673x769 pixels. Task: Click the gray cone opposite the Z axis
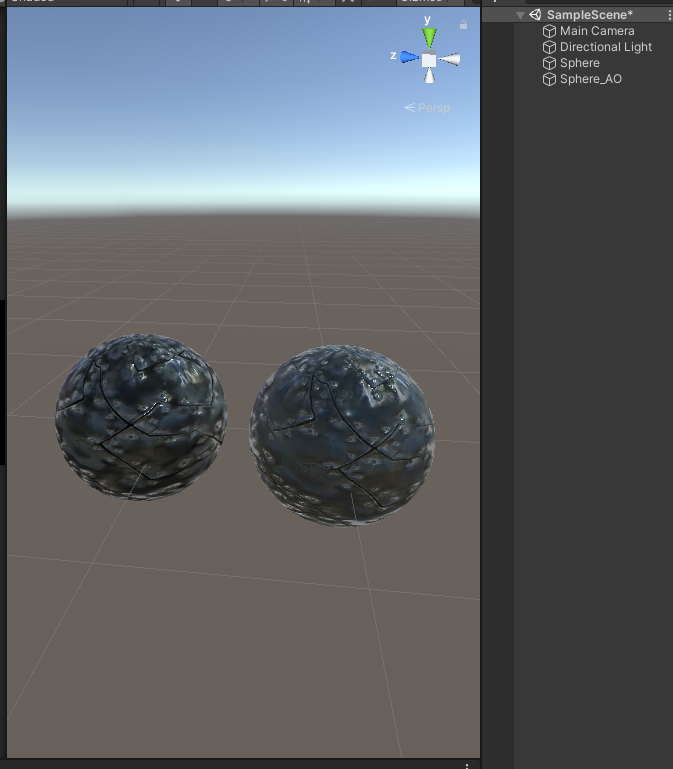tap(450, 59)
